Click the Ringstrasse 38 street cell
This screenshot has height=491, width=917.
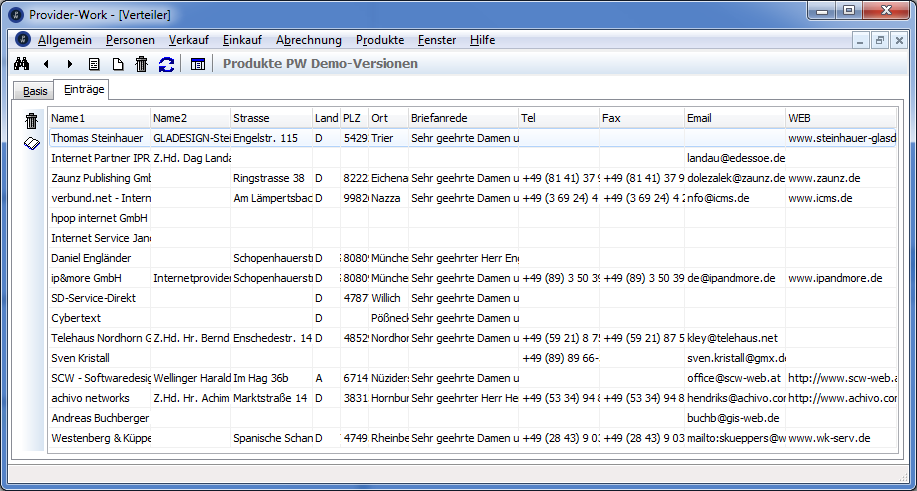coord(271,178)
